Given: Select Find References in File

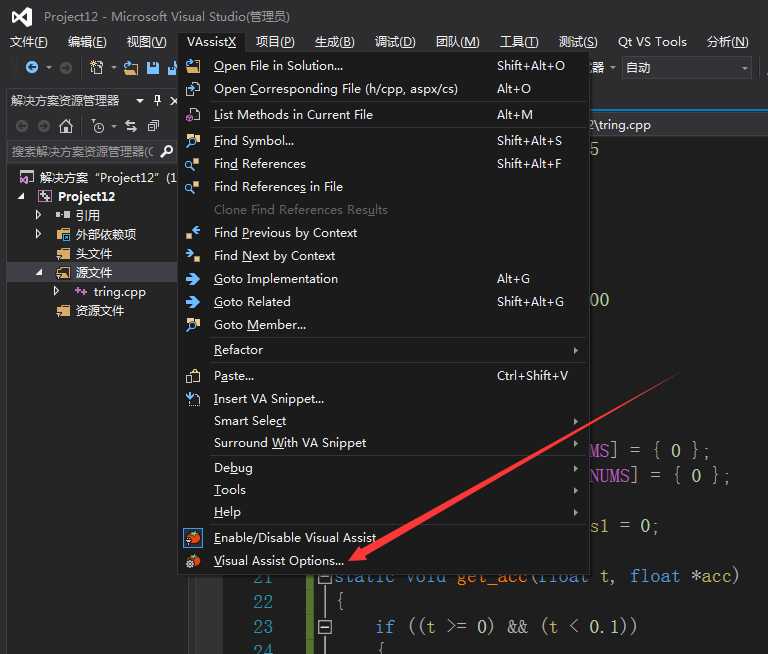Looking at the screenshot, I should 384,187.
